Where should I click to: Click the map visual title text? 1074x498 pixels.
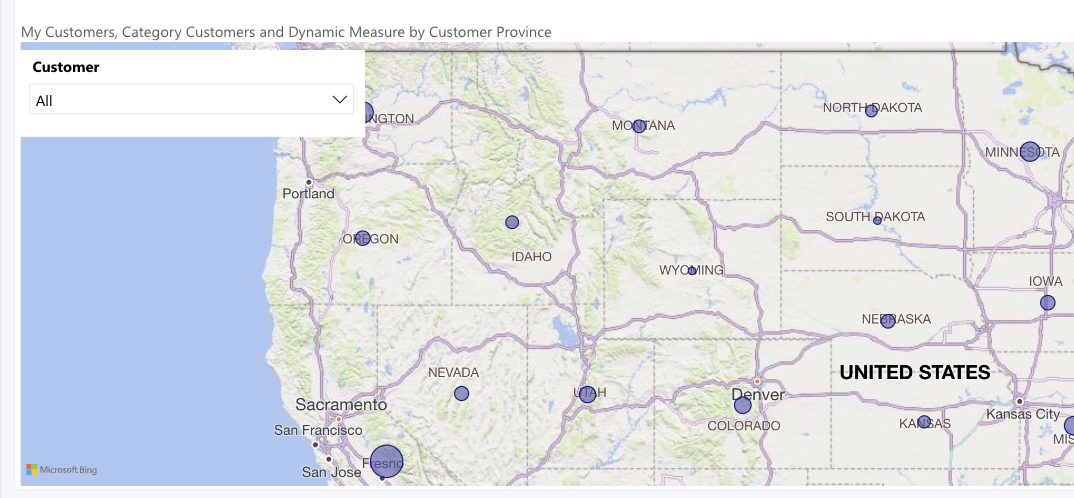286,32
